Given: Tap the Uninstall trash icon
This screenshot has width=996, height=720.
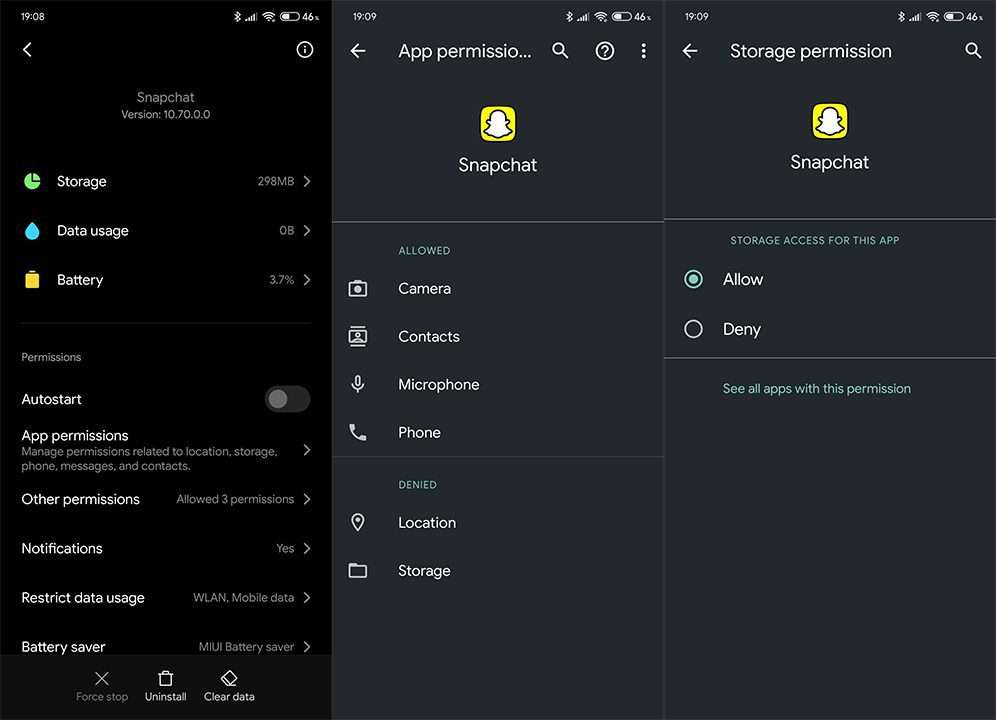Looking at the screenshot, I should point(166,679).
